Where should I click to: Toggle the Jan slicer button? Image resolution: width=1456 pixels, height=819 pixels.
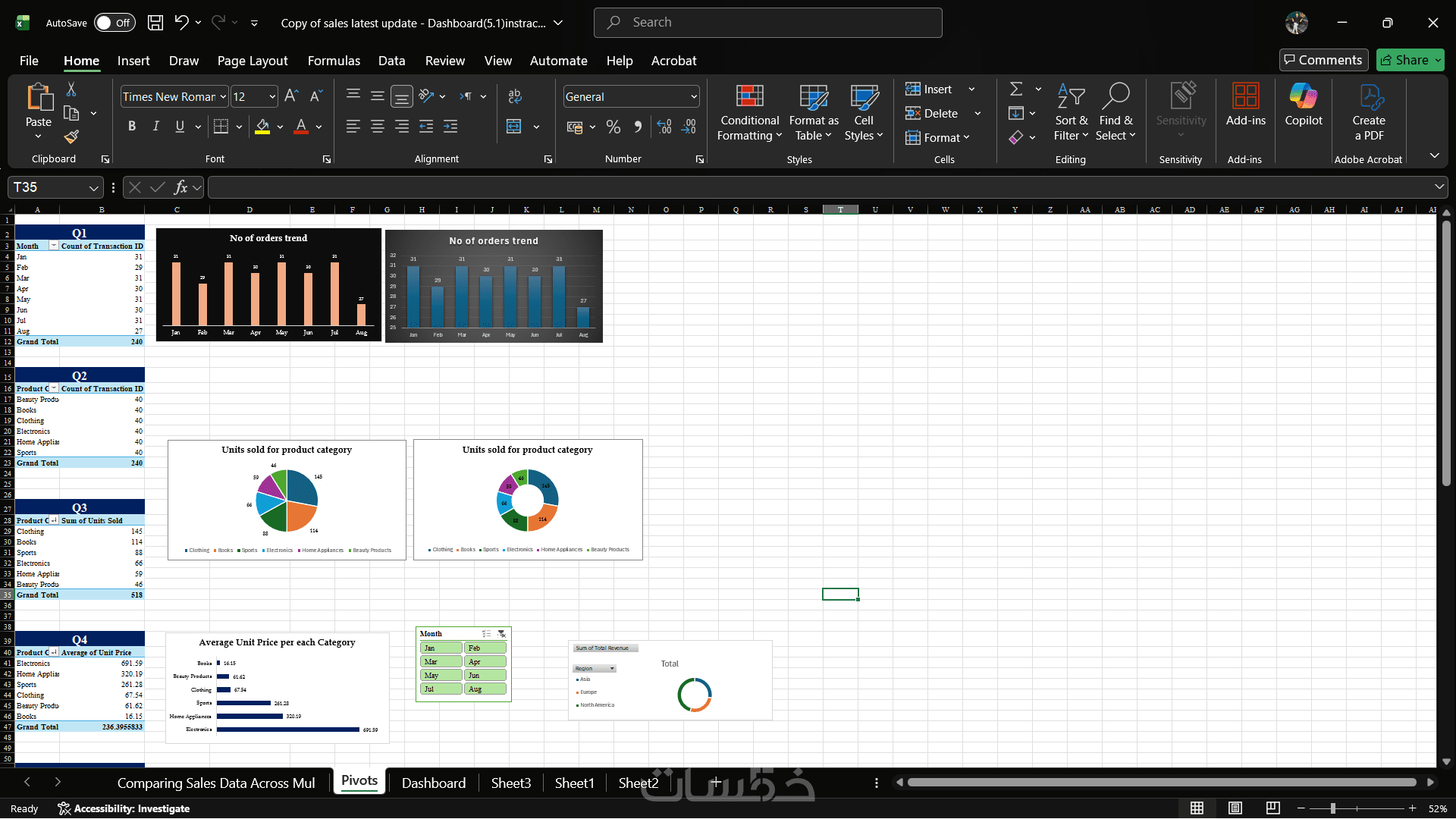coord(440,648)
